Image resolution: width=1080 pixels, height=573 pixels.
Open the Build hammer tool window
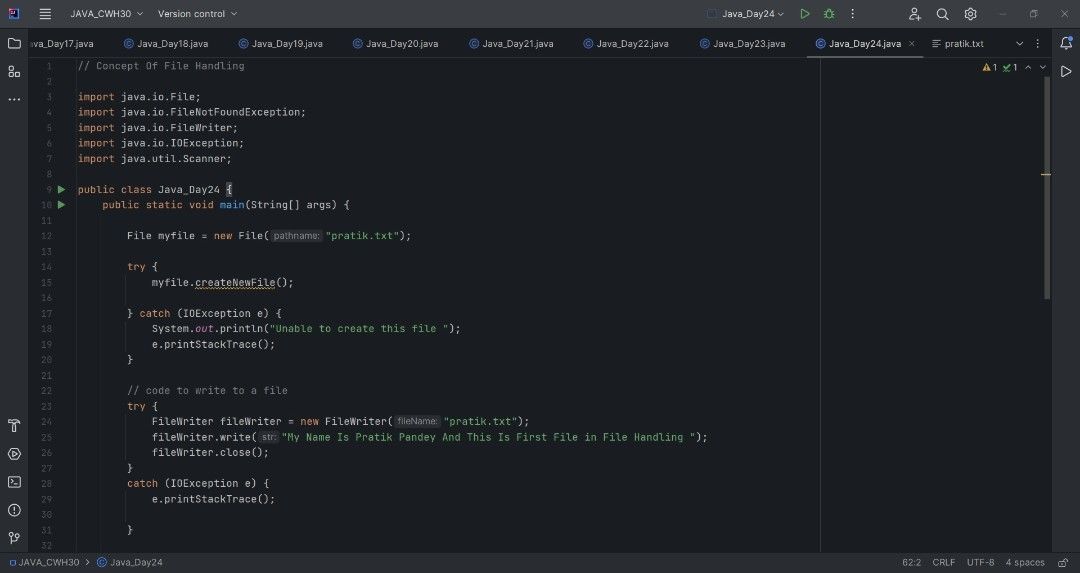point(14,426)
